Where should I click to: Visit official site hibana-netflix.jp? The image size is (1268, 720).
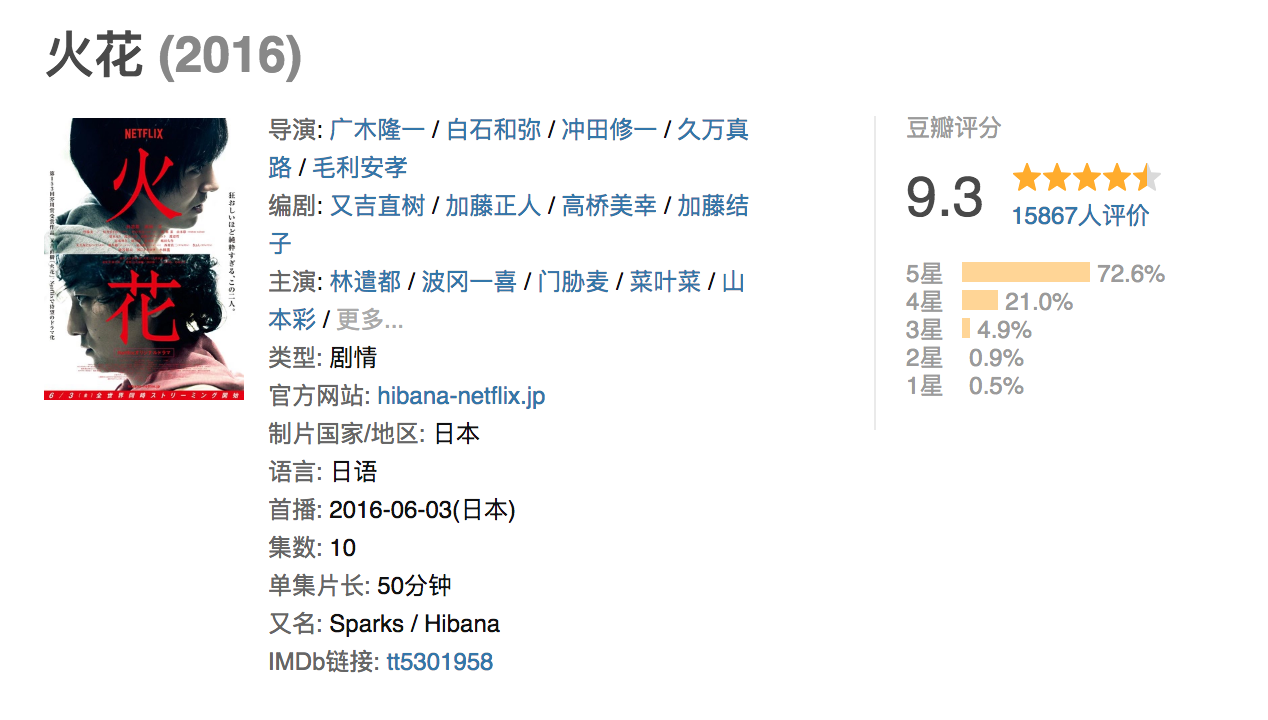pos(461,396)
